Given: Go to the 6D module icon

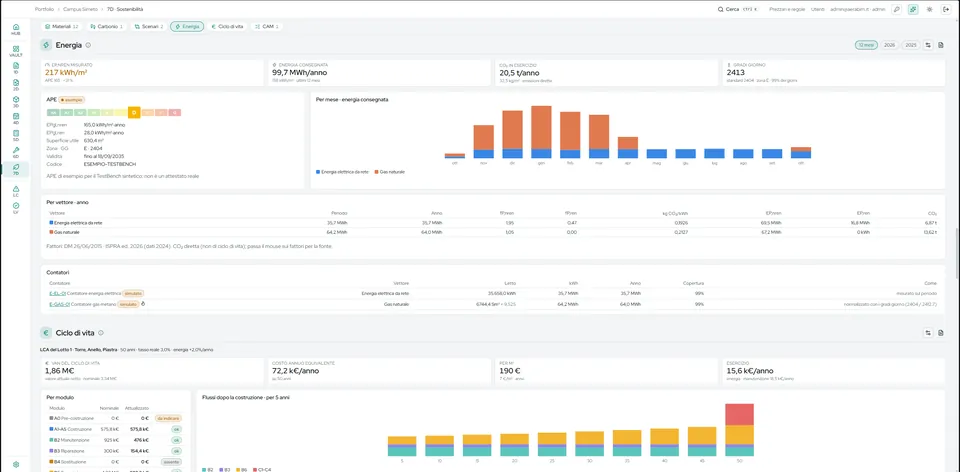Looking at the screenshot, I should click(x=16, y=152).
